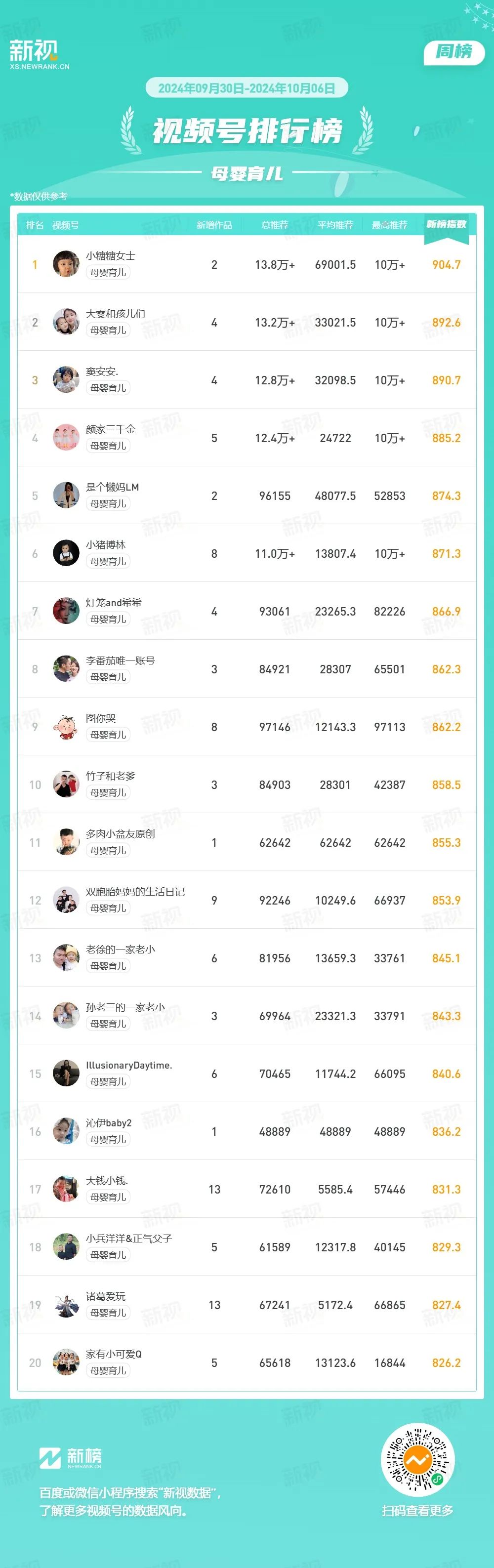This screenshot has width=494, height=1568.
Task: Click the 新榜指数 column header
Action: [x=446, y=225]
